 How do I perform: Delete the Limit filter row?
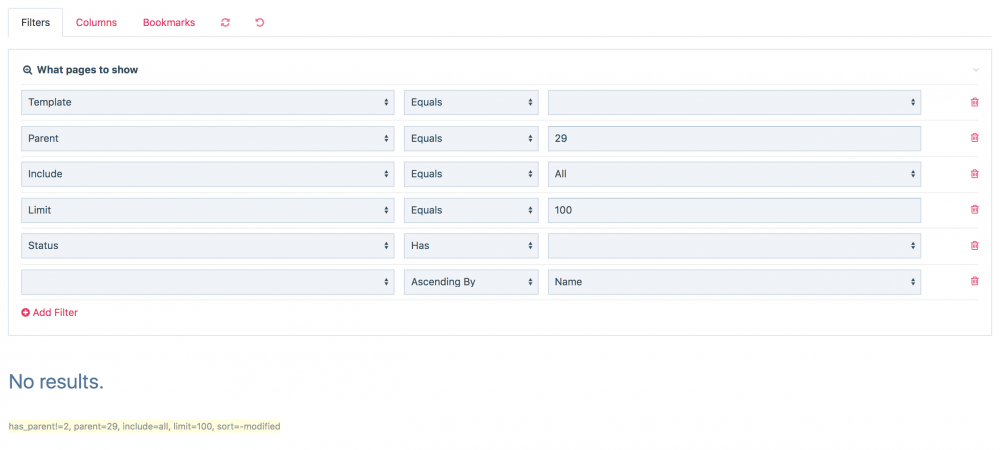974,210
